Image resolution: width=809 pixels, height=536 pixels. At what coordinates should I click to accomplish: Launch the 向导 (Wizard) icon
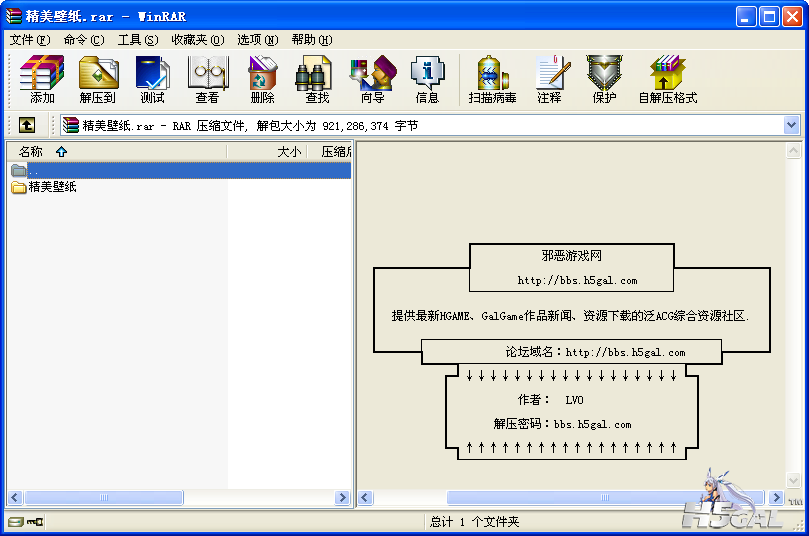(372, 79)
